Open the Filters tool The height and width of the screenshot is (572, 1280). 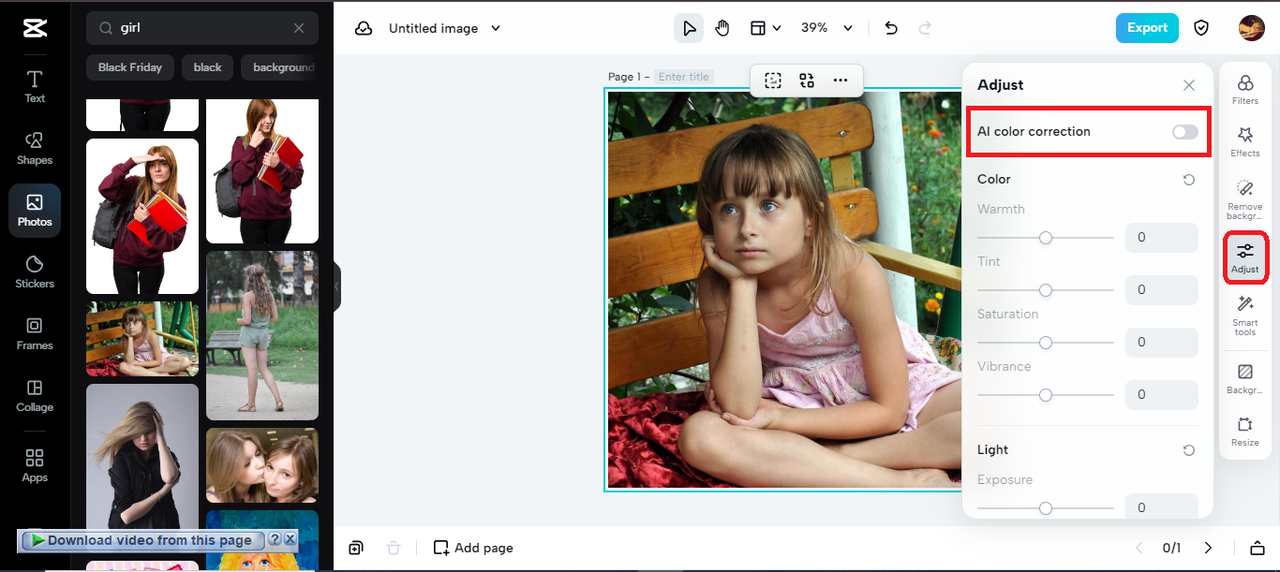[x=1245, y=88]
